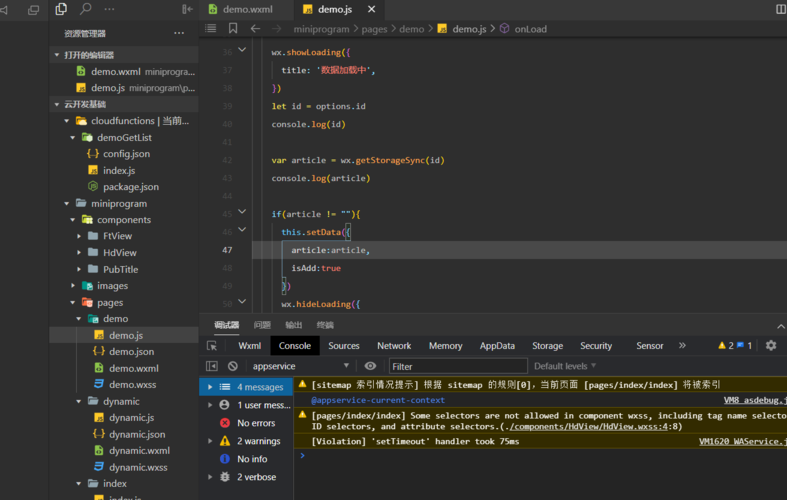The image size is (787, 500).
Task: Click the messages count flag badge
Action: 744,345
